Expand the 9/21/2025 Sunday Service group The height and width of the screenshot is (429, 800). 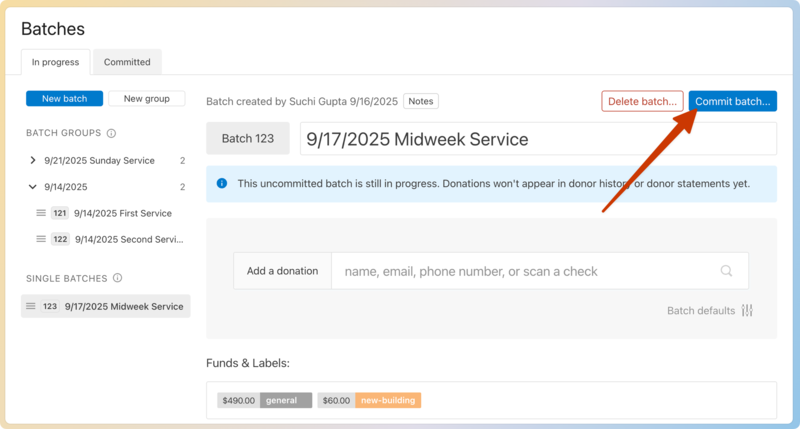pos(33,160)
